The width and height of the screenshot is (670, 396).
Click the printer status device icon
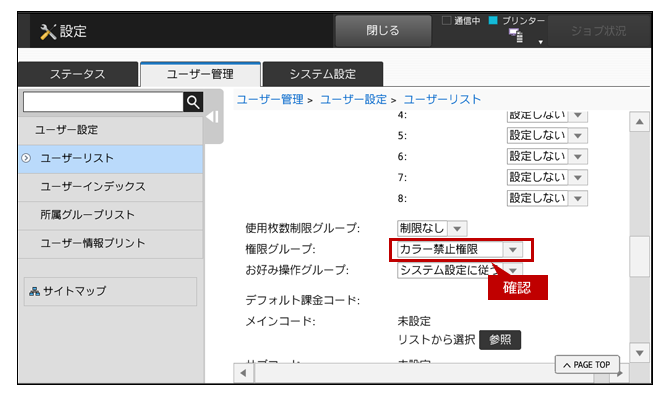point(516,35)
